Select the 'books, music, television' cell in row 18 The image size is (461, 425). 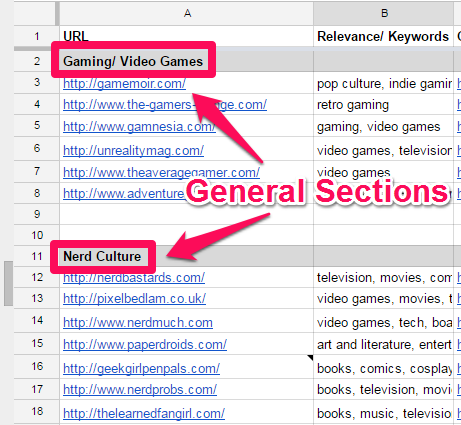383,413
